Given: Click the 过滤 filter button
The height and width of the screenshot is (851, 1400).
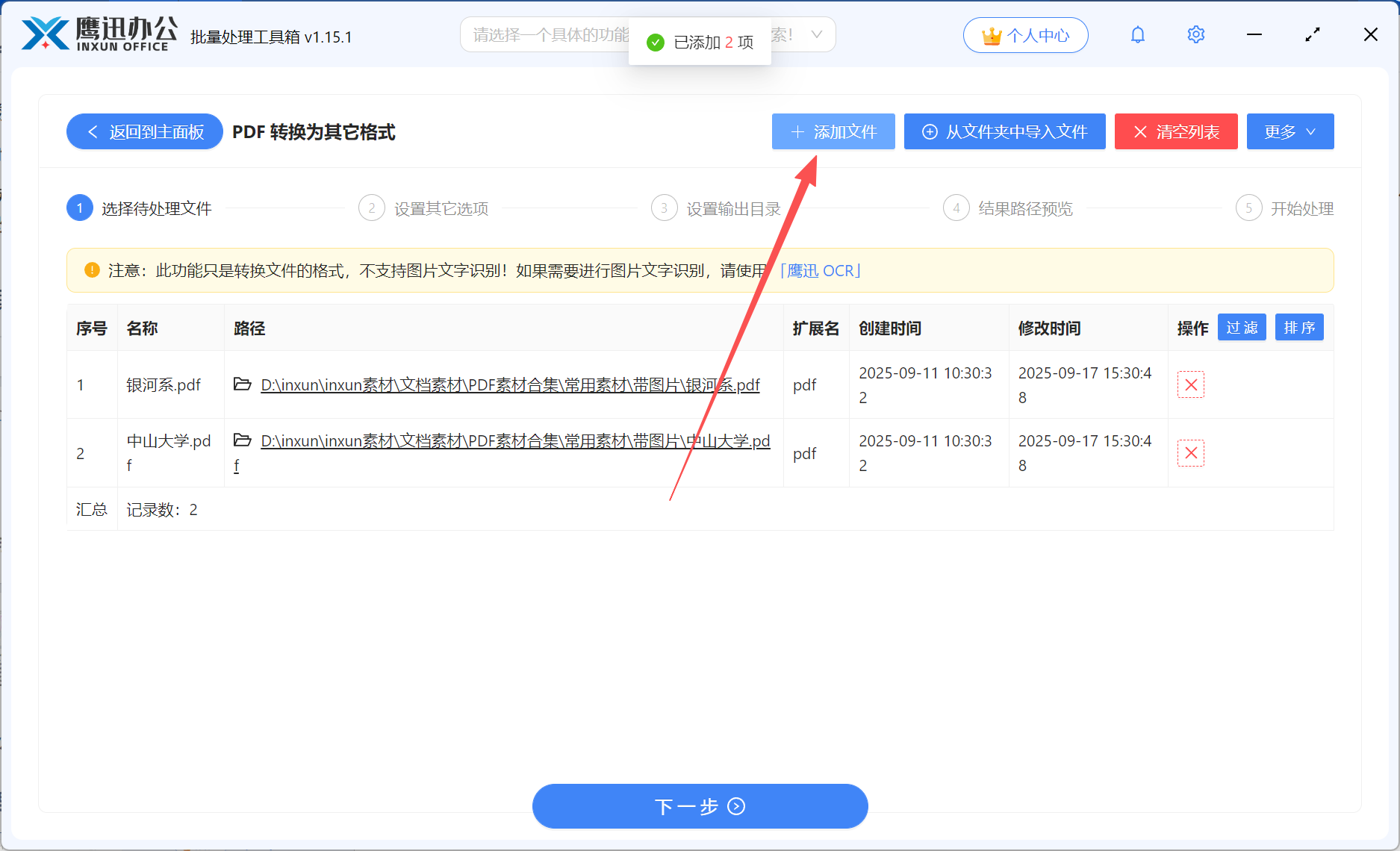Looking at the screenshot, I should (x=1242, y=328).
